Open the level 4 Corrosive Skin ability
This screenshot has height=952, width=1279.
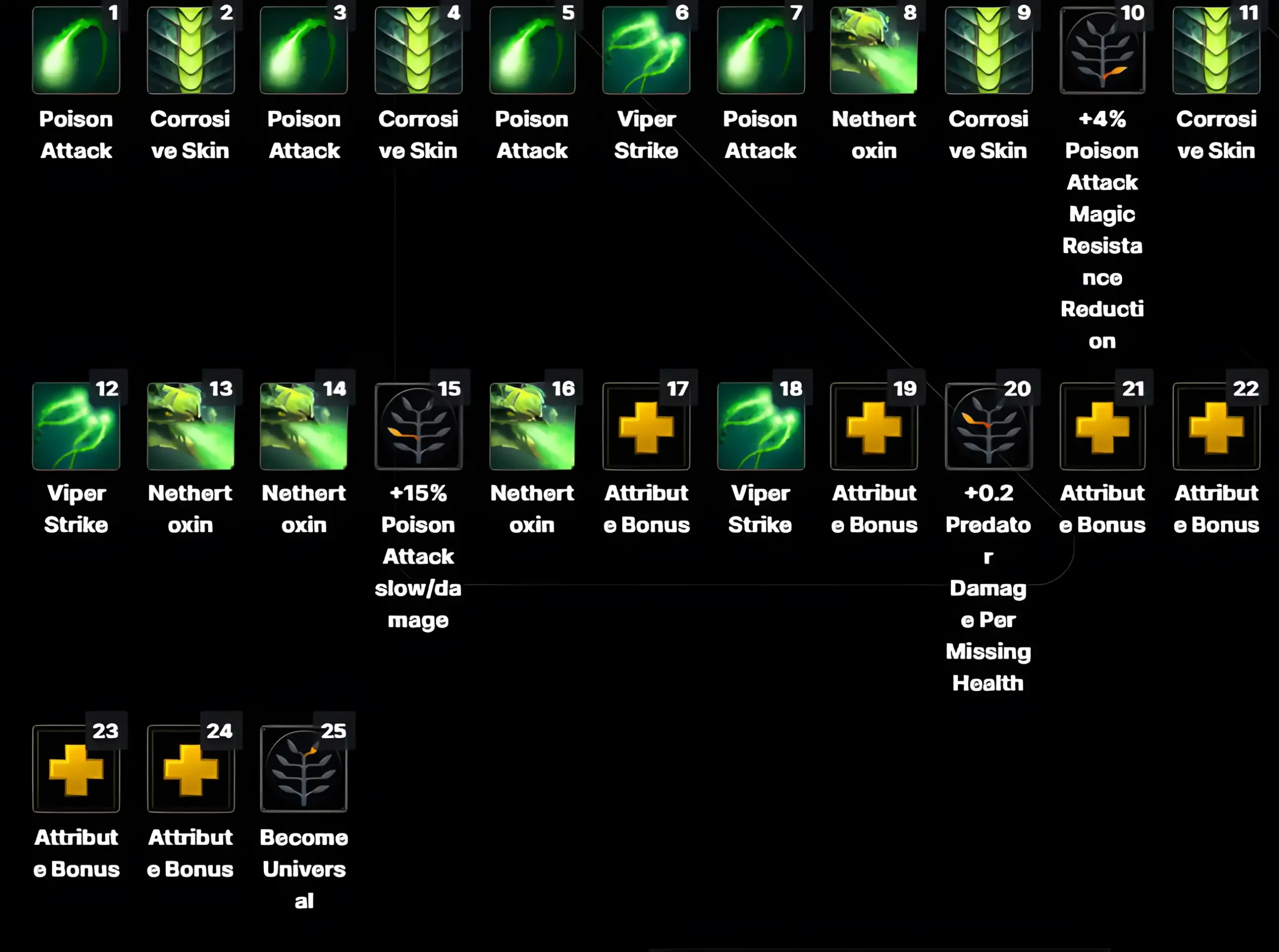419,50
